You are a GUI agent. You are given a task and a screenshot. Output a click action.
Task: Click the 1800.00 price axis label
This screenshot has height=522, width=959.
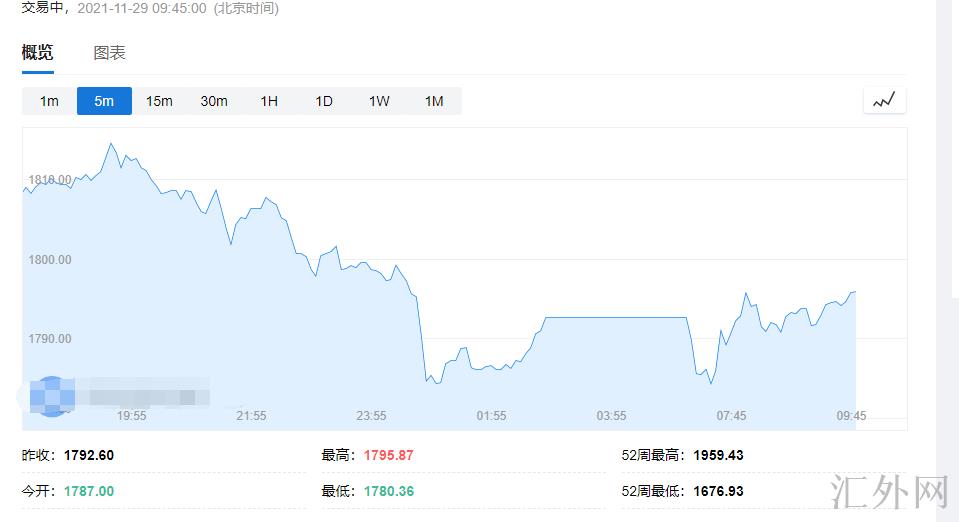[x=50, y=260]
